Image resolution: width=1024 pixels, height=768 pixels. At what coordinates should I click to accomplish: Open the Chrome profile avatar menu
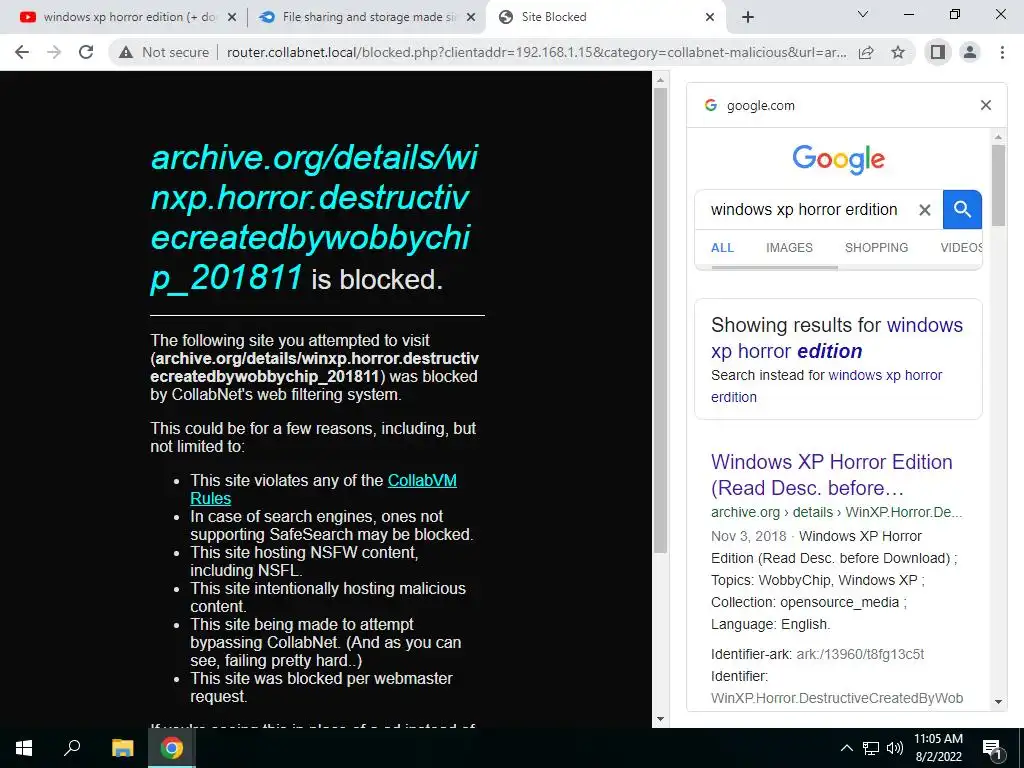click(970, 52)
